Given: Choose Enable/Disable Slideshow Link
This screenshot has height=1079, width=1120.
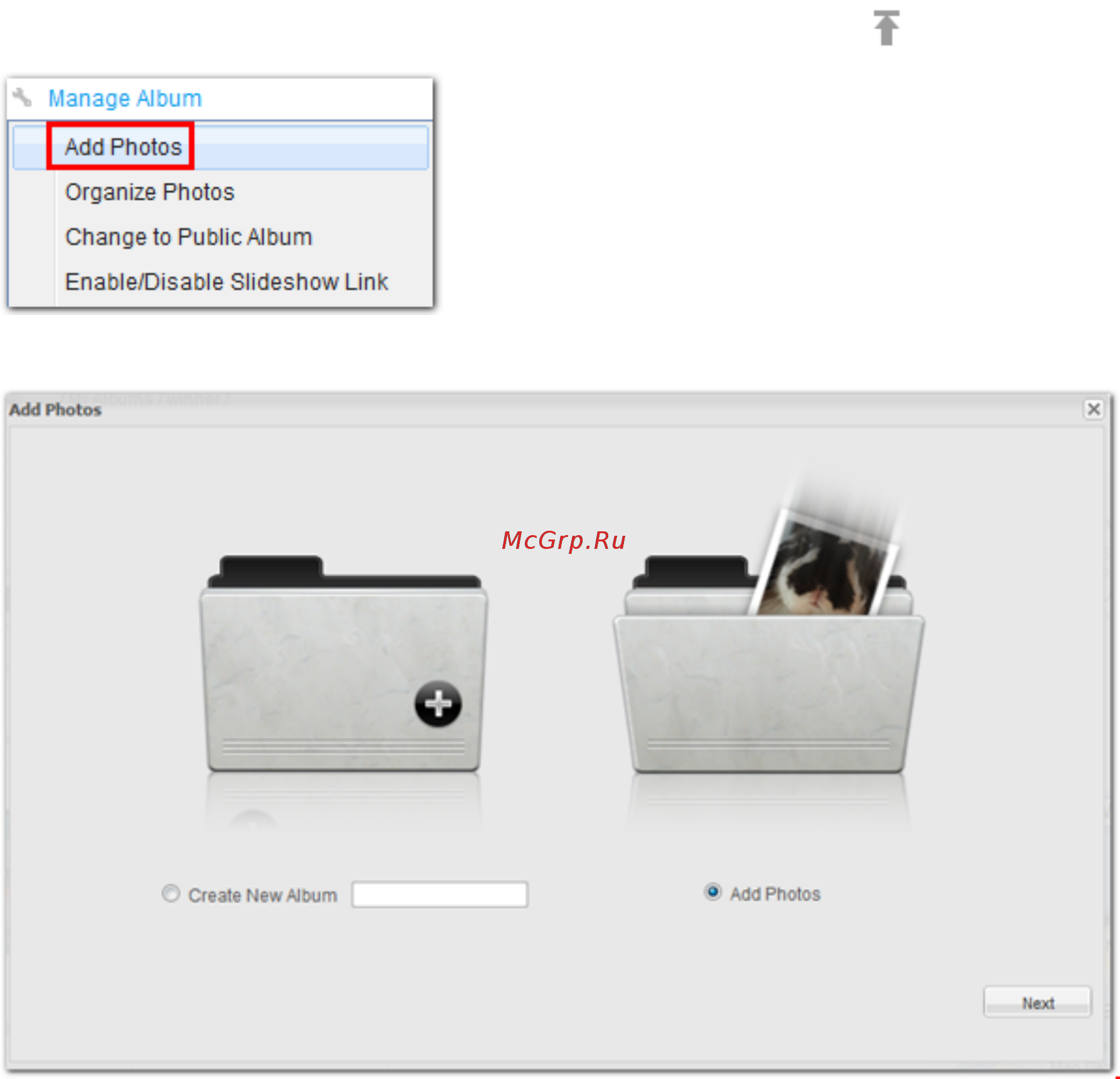Looking at the screenshot, I should pos(226,282).
